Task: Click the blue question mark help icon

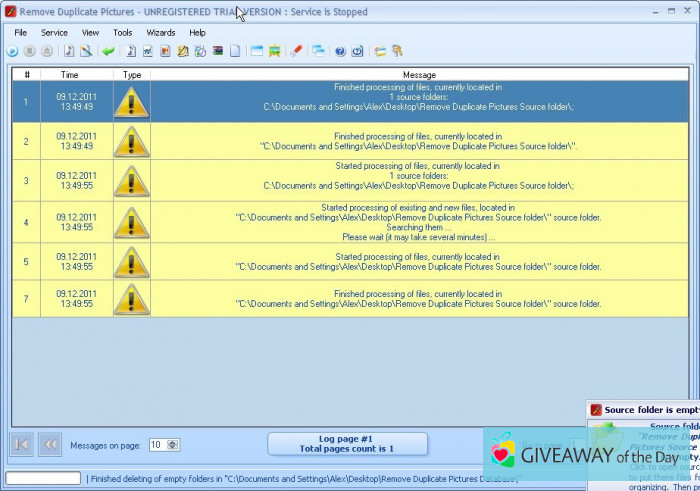Action: 340,51
